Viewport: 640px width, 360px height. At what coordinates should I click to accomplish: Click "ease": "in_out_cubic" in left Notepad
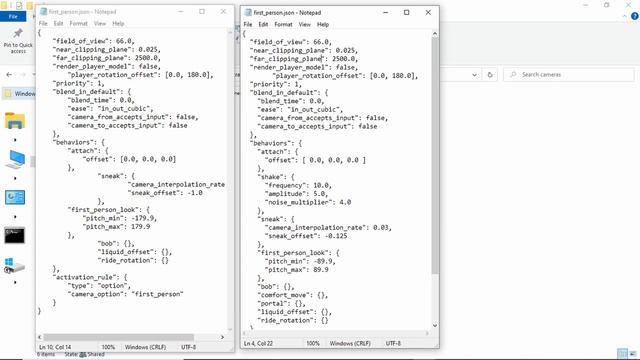(x=110, y=109)
